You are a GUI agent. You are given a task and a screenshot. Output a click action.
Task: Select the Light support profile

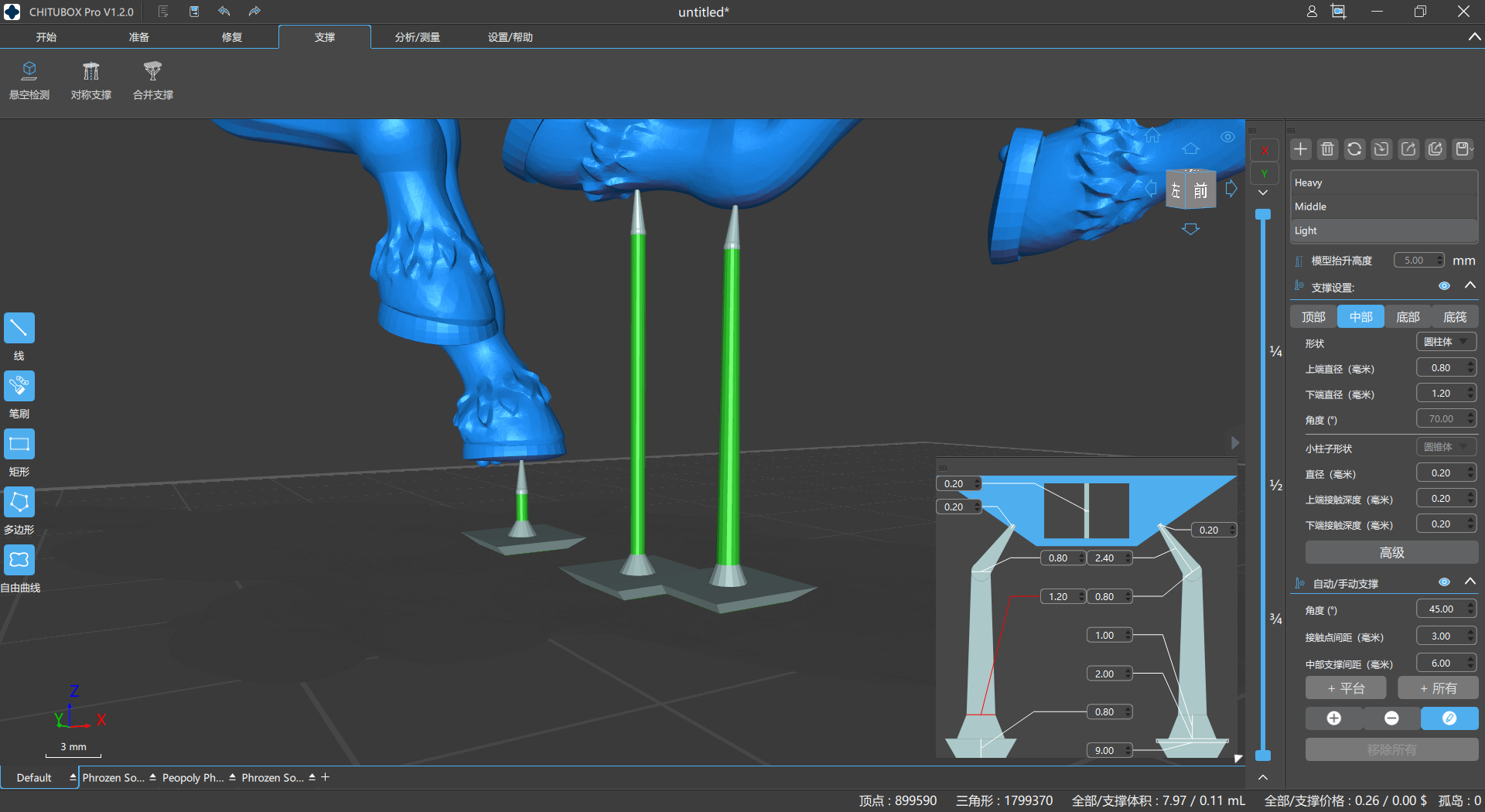[x=1384, y=230]
